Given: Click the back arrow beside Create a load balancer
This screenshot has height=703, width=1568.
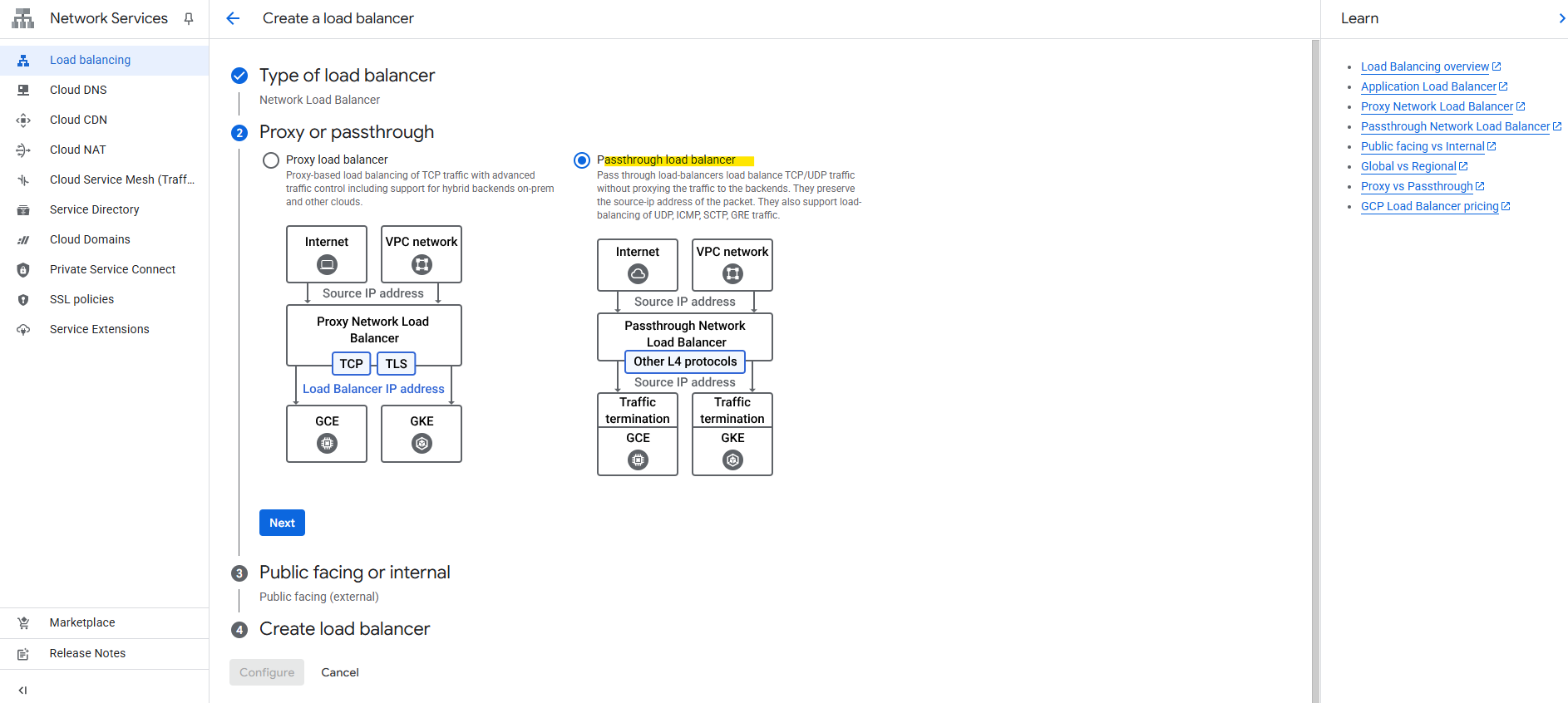Looking at the screenshot, I should [x=233, y=18].
